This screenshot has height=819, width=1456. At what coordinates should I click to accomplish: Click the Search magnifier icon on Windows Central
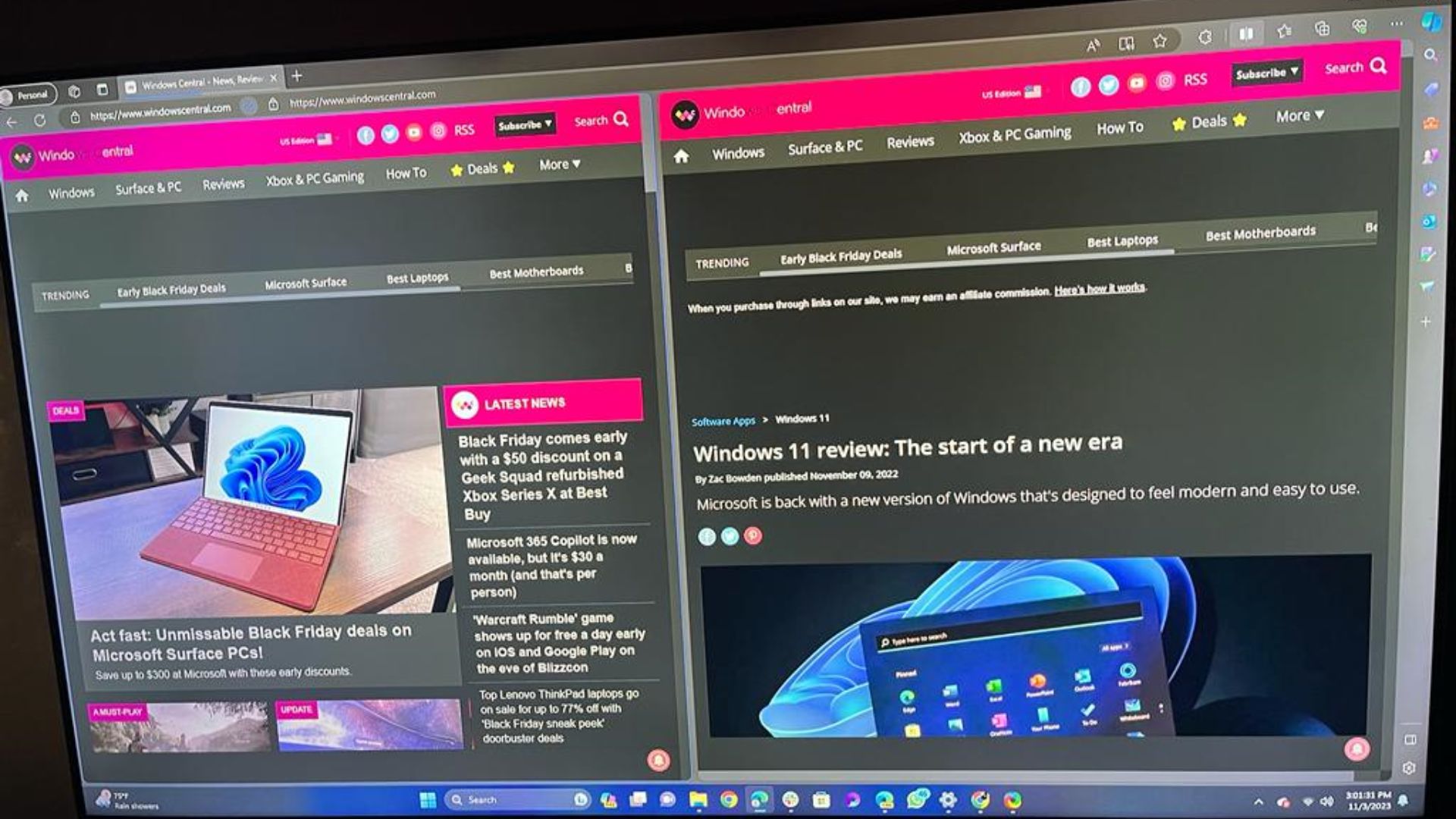click(x=625, y=119)
